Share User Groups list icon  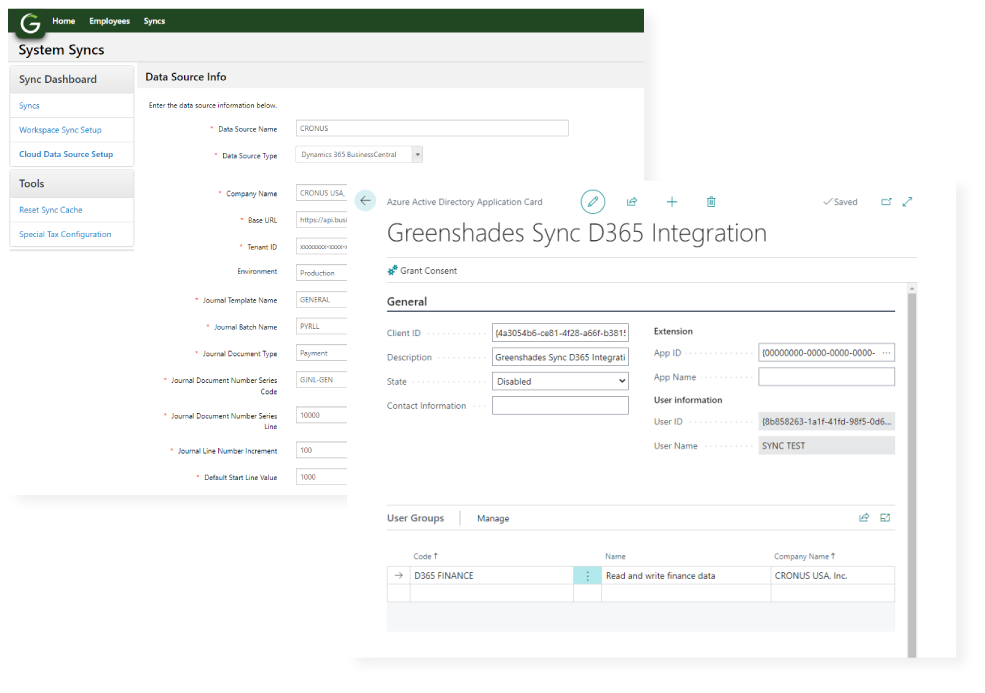864,518
